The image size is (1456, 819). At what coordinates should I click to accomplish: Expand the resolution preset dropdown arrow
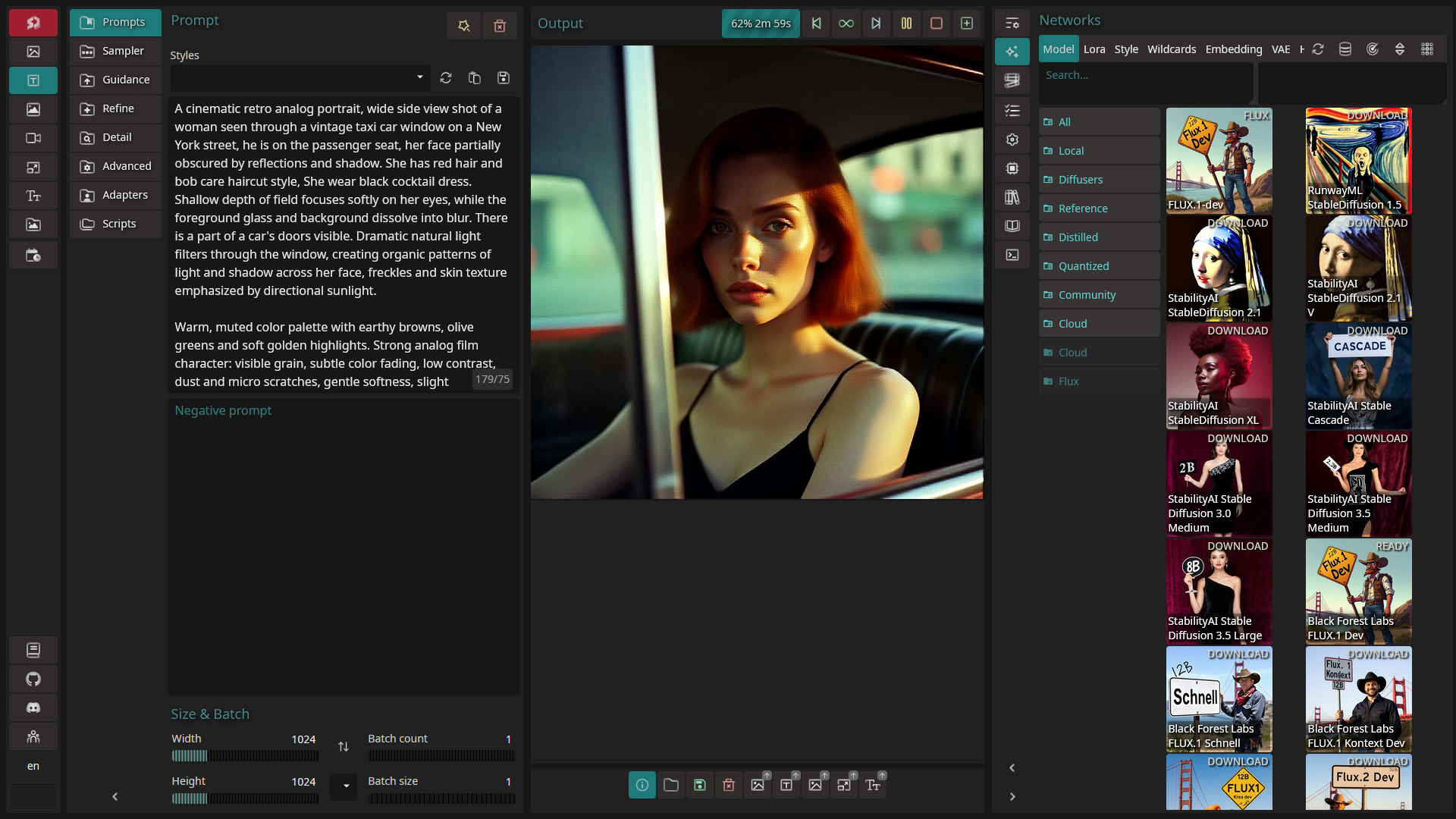346,786
